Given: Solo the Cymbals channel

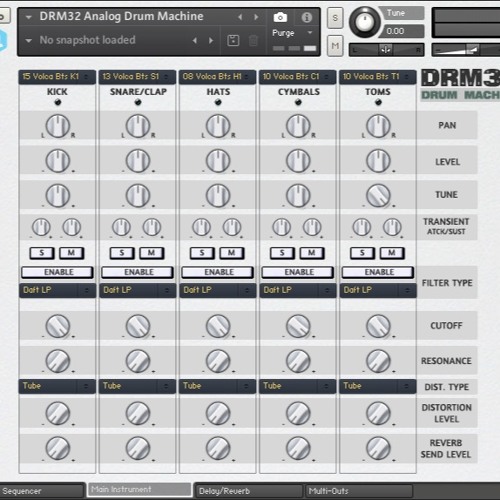Looking at the screenshot, I should point(282,253).
